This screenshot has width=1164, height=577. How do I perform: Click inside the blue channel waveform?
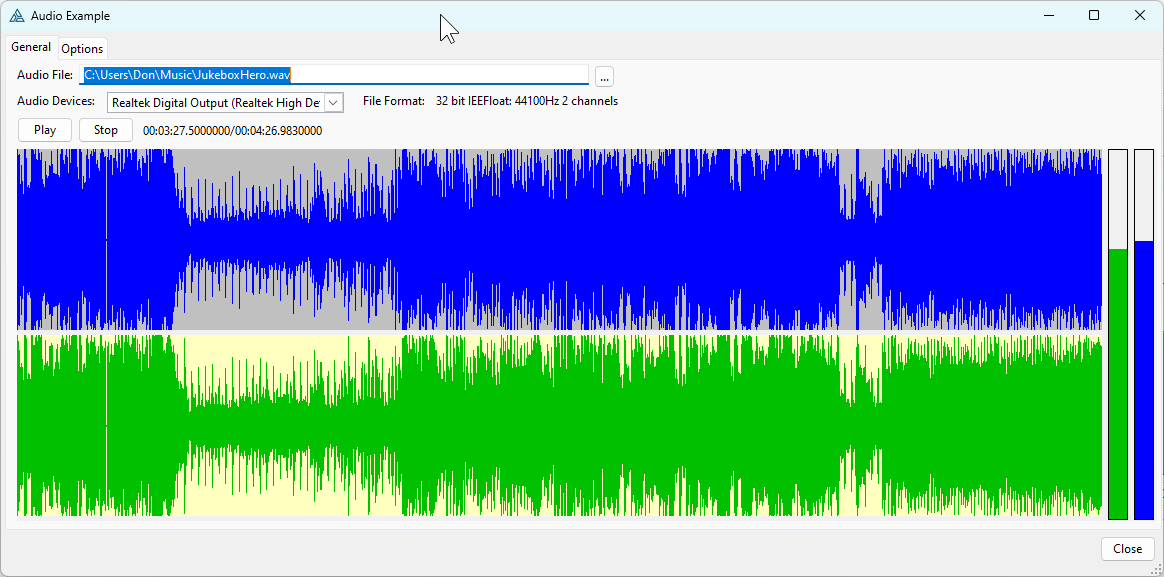[560, 240]
